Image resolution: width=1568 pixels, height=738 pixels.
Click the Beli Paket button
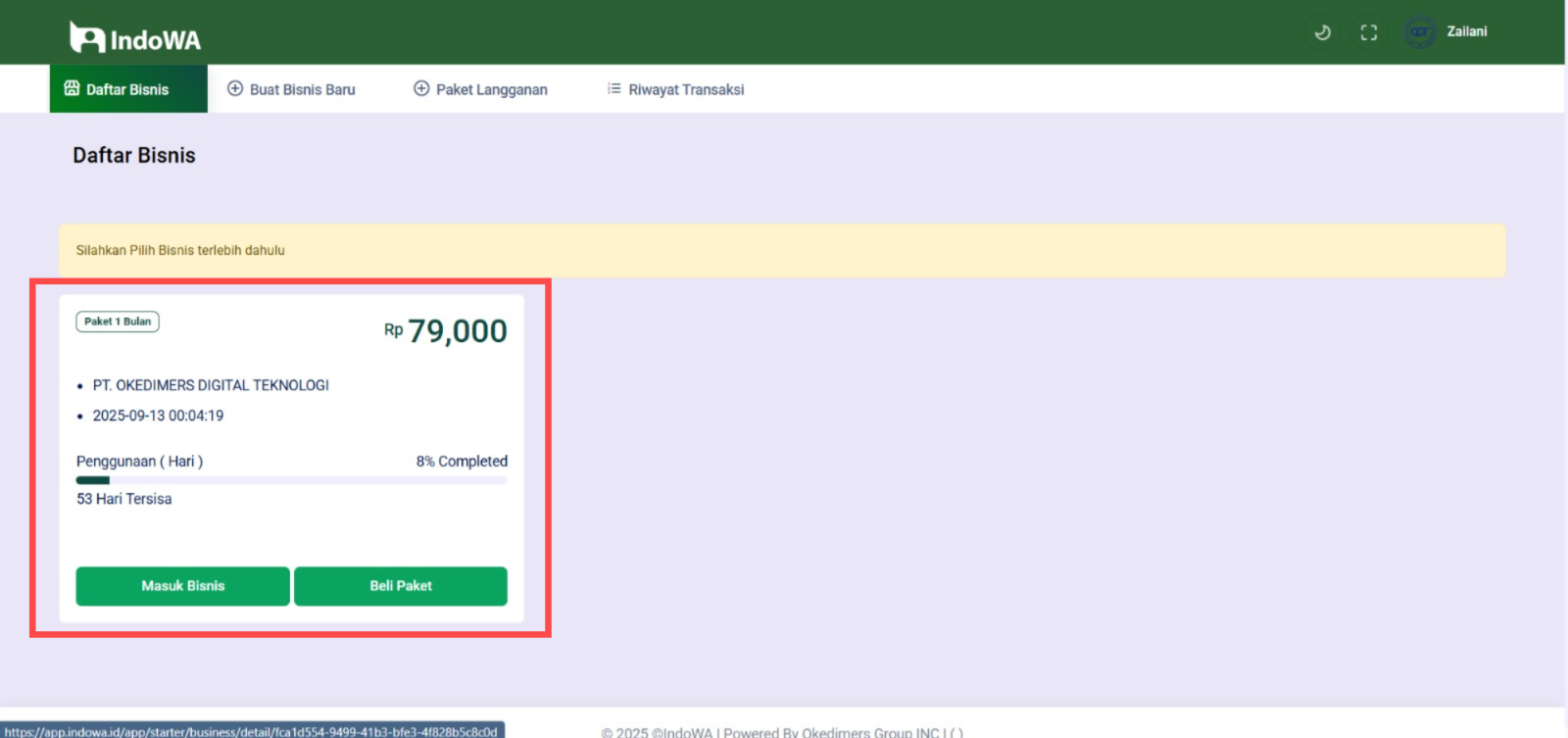point(401,586)
